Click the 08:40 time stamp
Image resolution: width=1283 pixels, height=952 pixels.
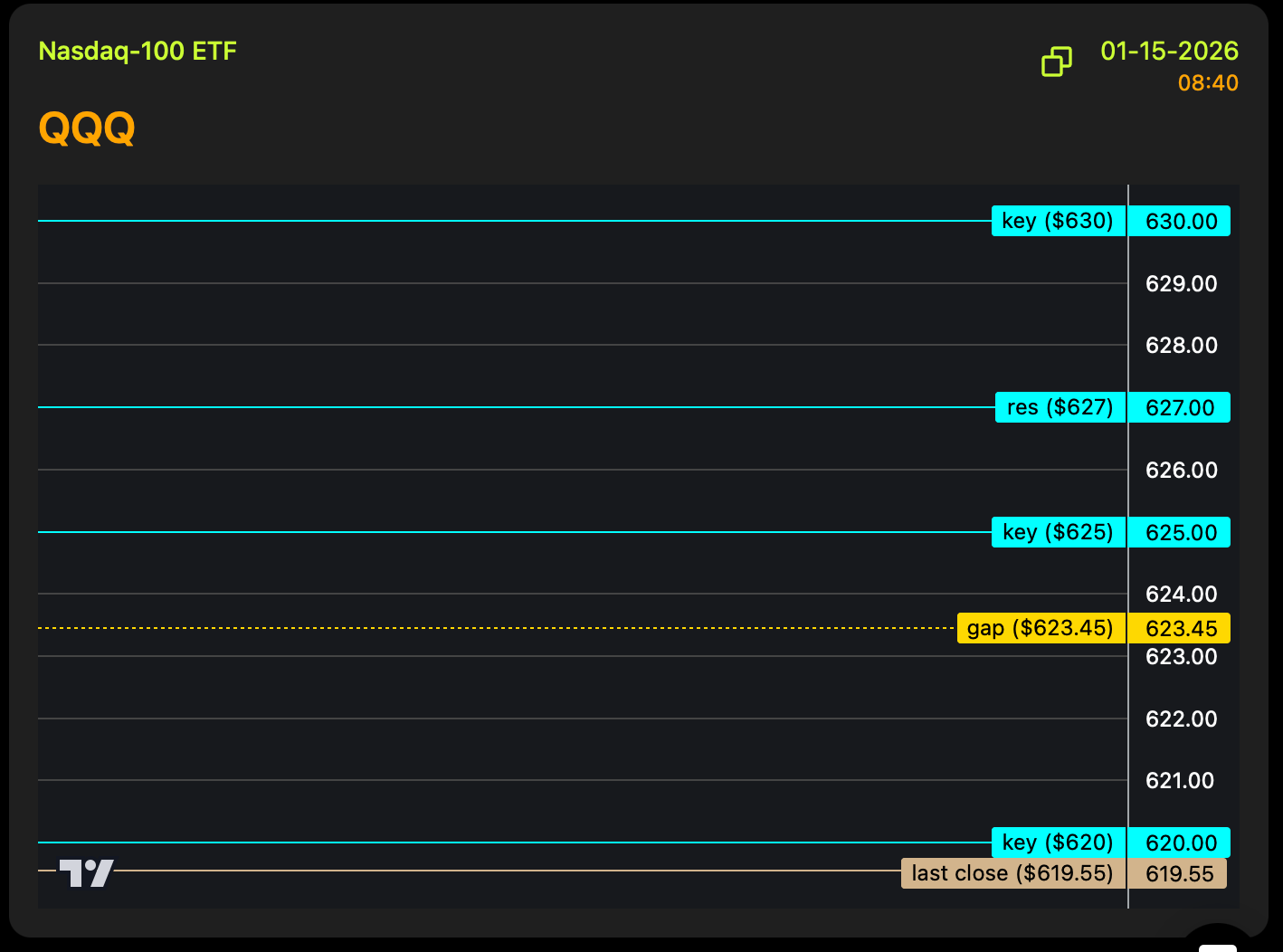(1207, 83)
